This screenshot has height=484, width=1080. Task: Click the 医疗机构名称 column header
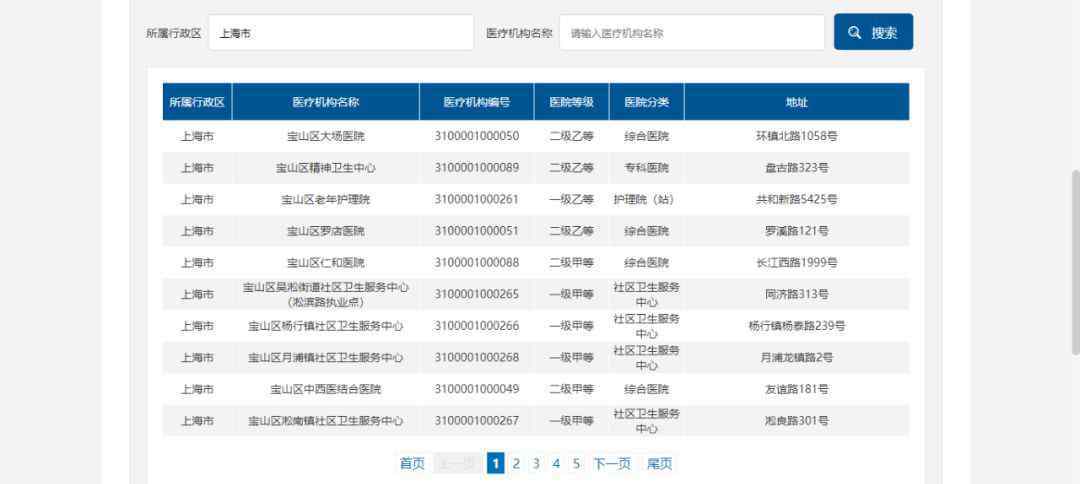tap(326, 102)
